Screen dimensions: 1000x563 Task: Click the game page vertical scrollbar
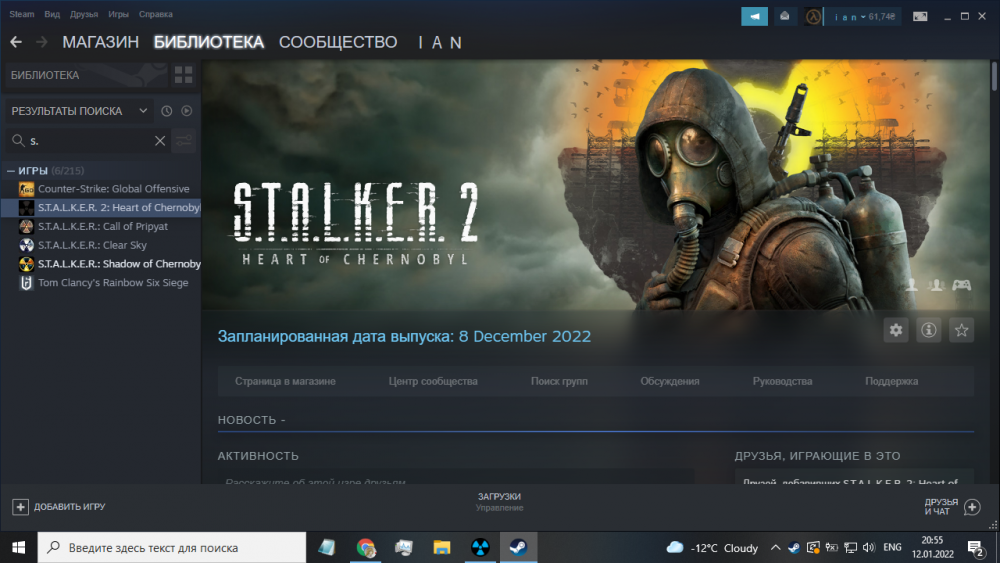(x=994, y=77)
